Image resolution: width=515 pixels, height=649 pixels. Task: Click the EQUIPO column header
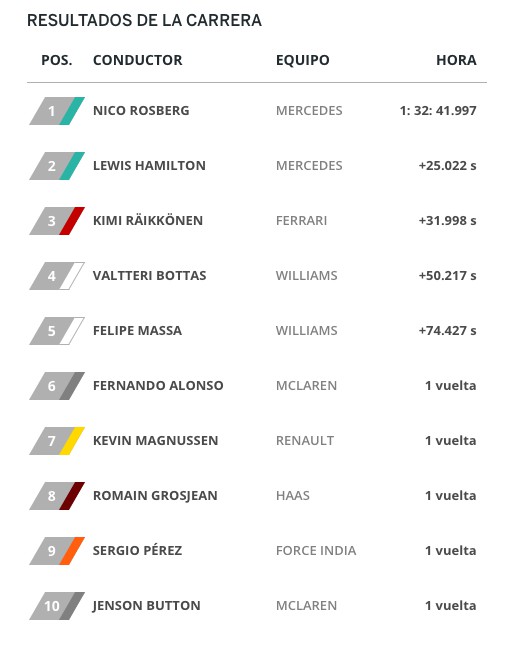coord(303,60)
